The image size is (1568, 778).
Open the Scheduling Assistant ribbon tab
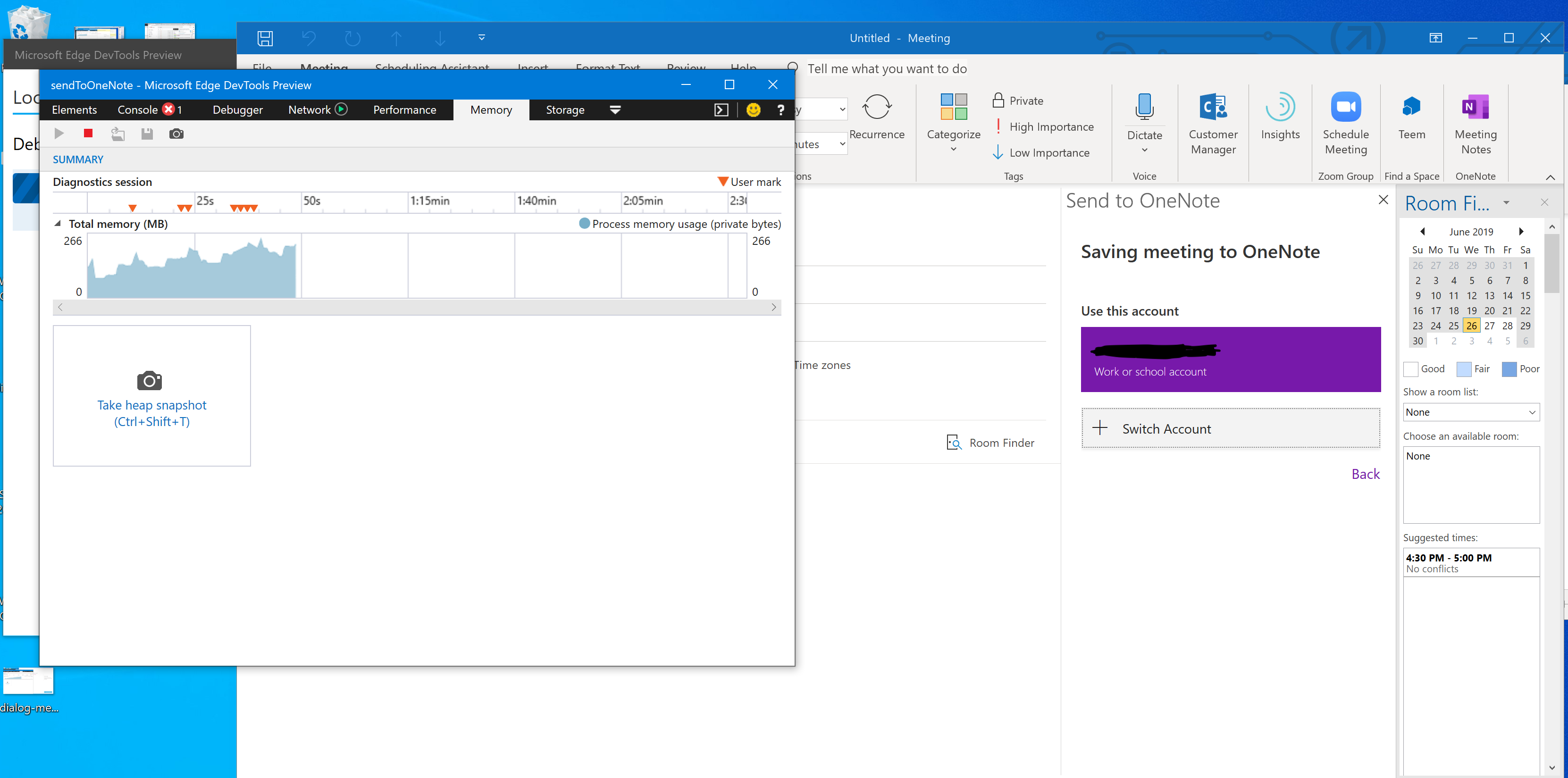coord(432,68)
